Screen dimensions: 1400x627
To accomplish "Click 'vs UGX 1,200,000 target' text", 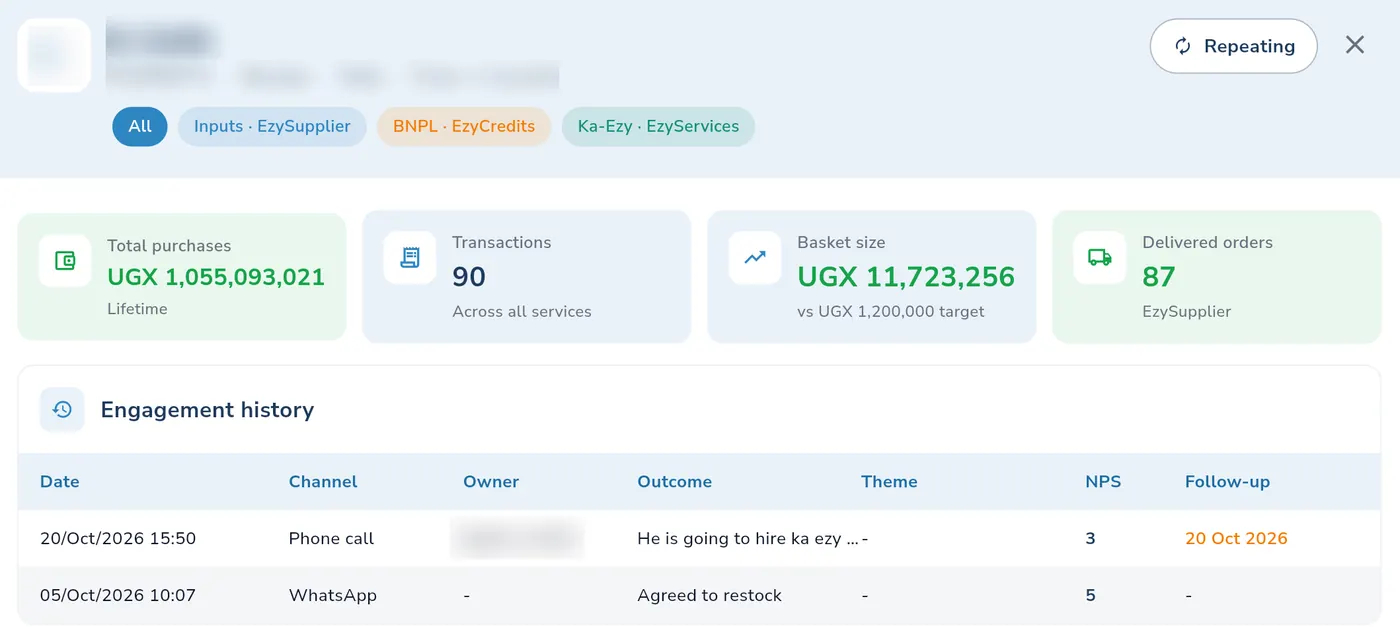I will pos(891,311).
